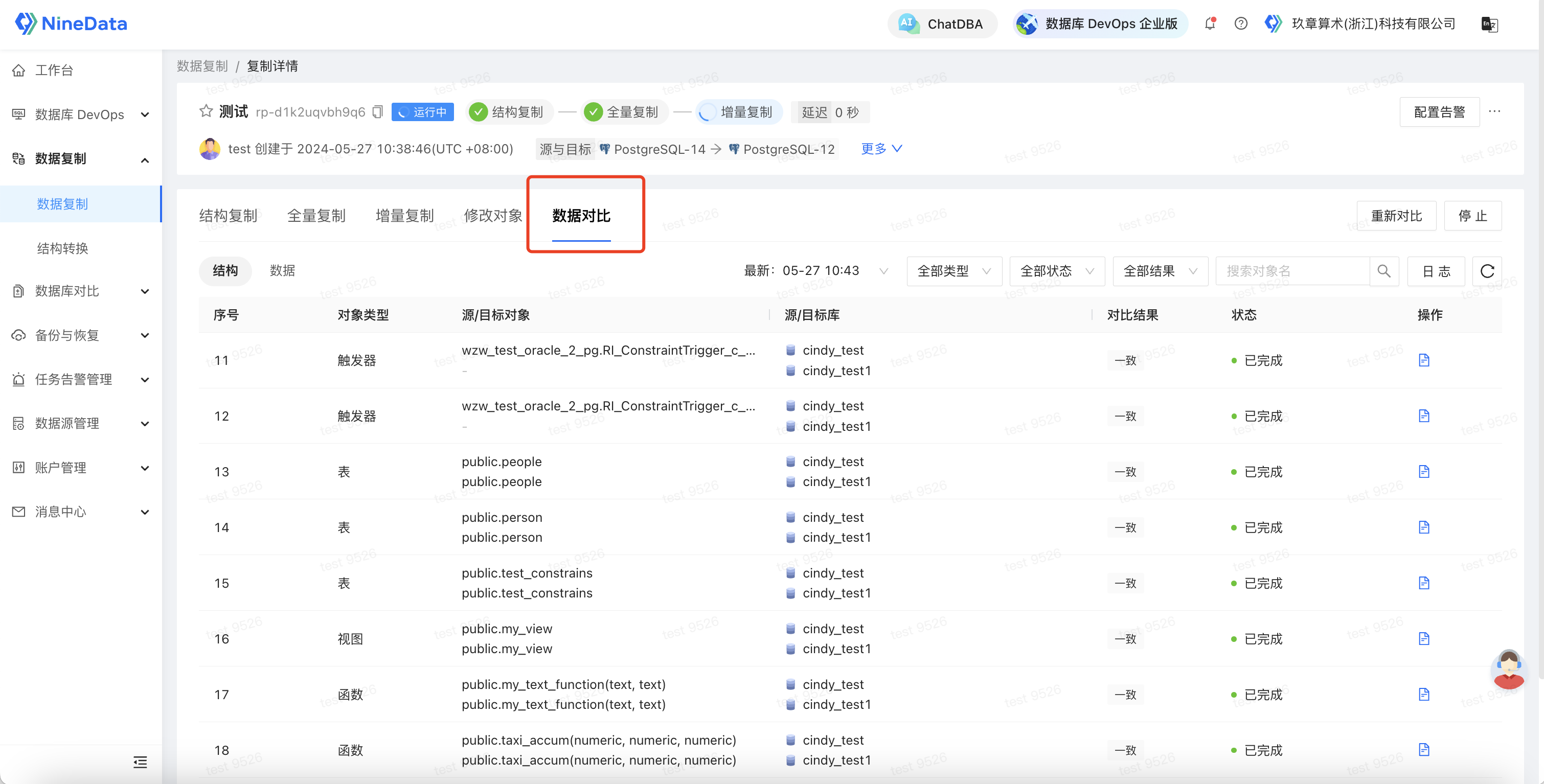Open 全部类型 filter dropdown

pos(953,271)
